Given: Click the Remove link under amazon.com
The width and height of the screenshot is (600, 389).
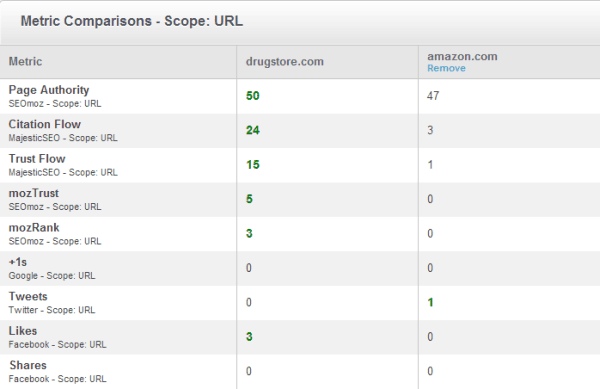Looking at the screenshot, I should pyautogui.click(x=446, y=68).
